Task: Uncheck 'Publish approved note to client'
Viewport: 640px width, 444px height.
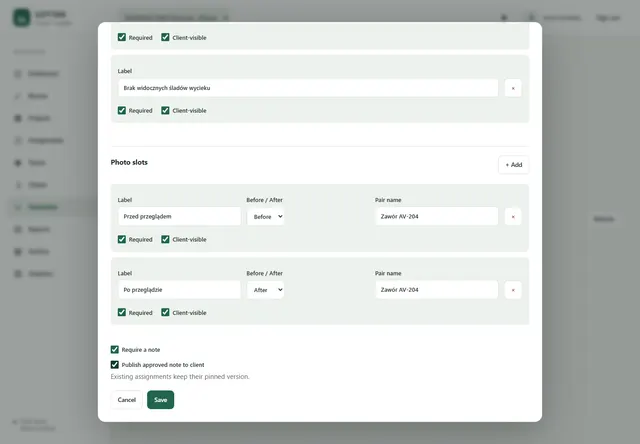Action: point(115,364)
